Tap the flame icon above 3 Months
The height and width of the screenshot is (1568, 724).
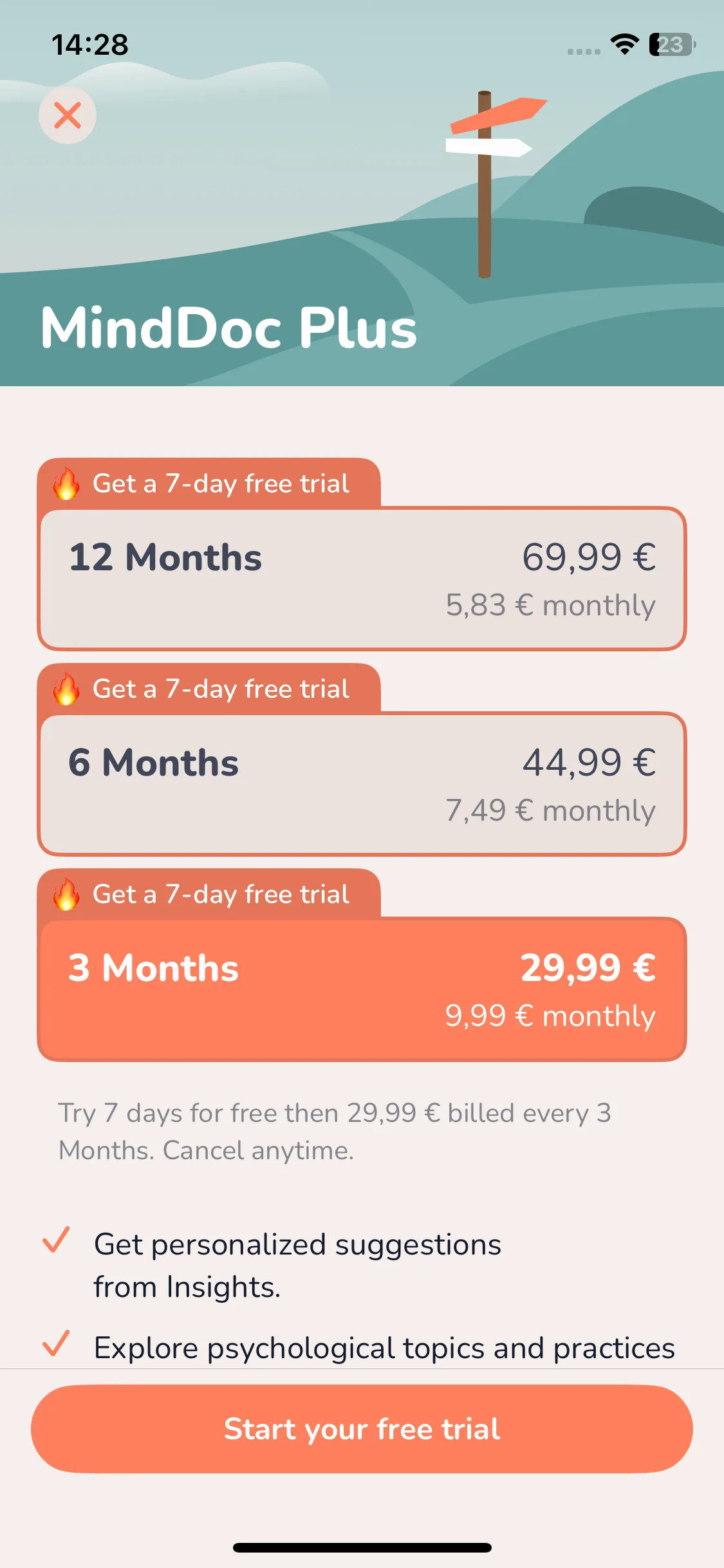66,894
